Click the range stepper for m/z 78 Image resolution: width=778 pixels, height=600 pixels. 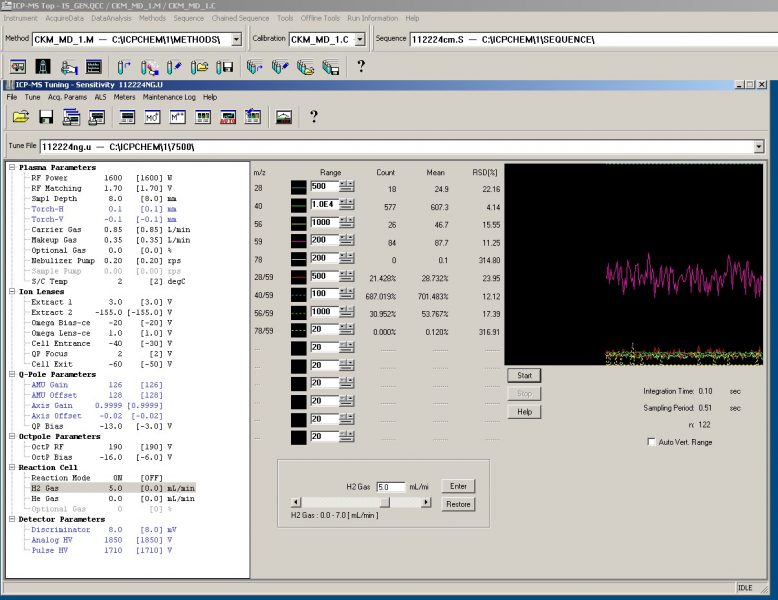pyautogui.click(x=347, y=258)
